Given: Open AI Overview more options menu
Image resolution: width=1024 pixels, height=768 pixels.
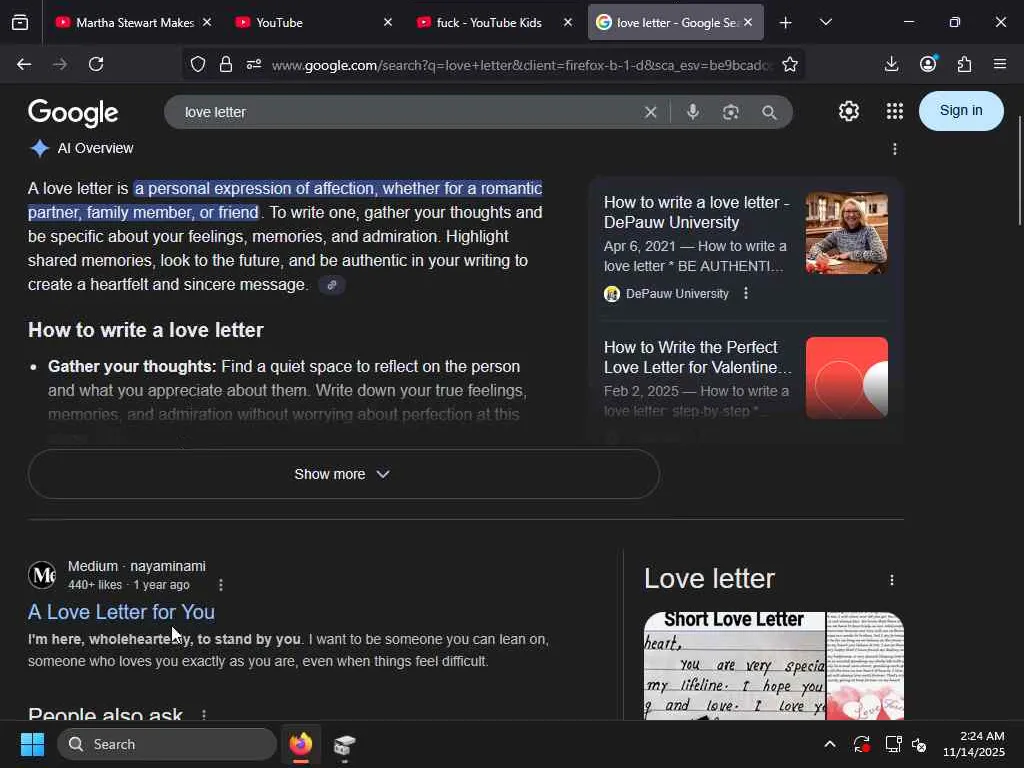Looking at the screenshot, I should (895, 149).
